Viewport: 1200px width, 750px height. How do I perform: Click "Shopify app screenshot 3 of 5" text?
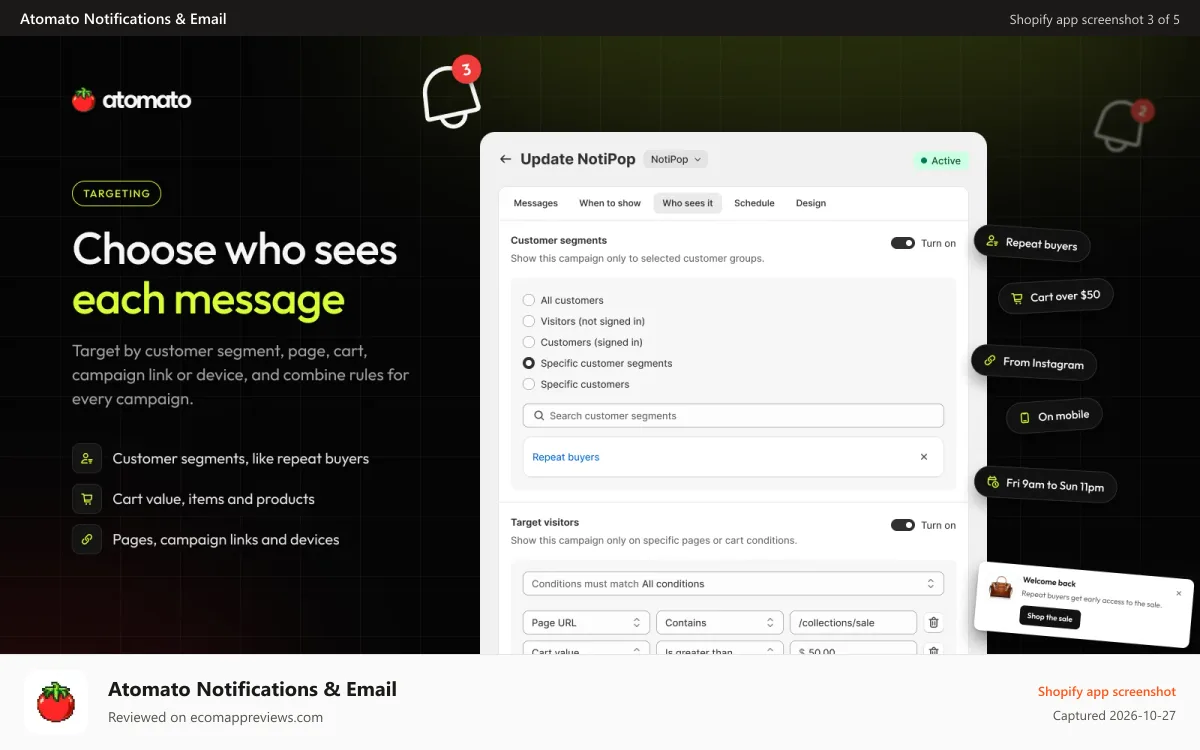pos(1095,19)
